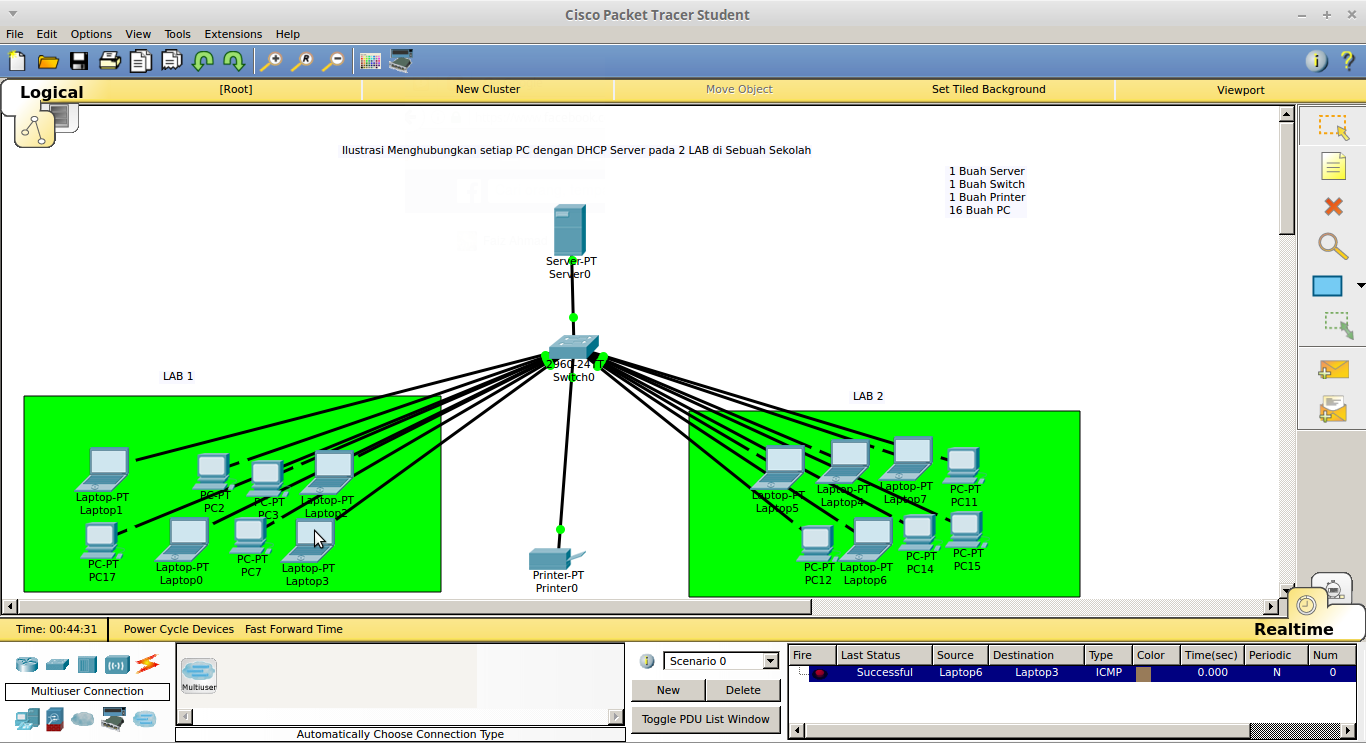The height and width of the screenshot is (743, 1366).
Task: Select the Connections lightning bolt category
Action: (x=147, y=664)
